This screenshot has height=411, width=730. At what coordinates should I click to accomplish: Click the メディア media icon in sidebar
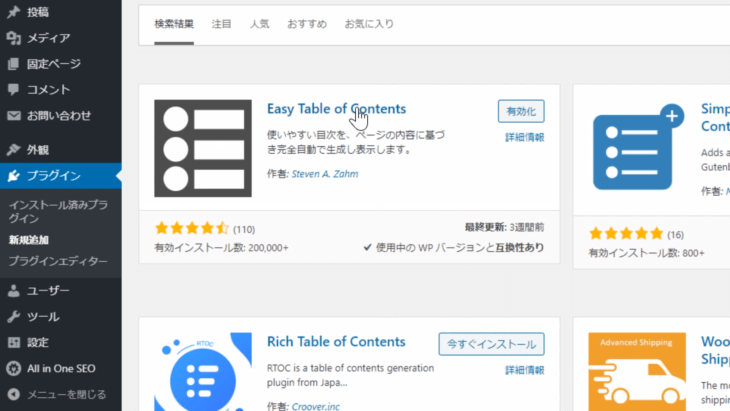(14, 38)
